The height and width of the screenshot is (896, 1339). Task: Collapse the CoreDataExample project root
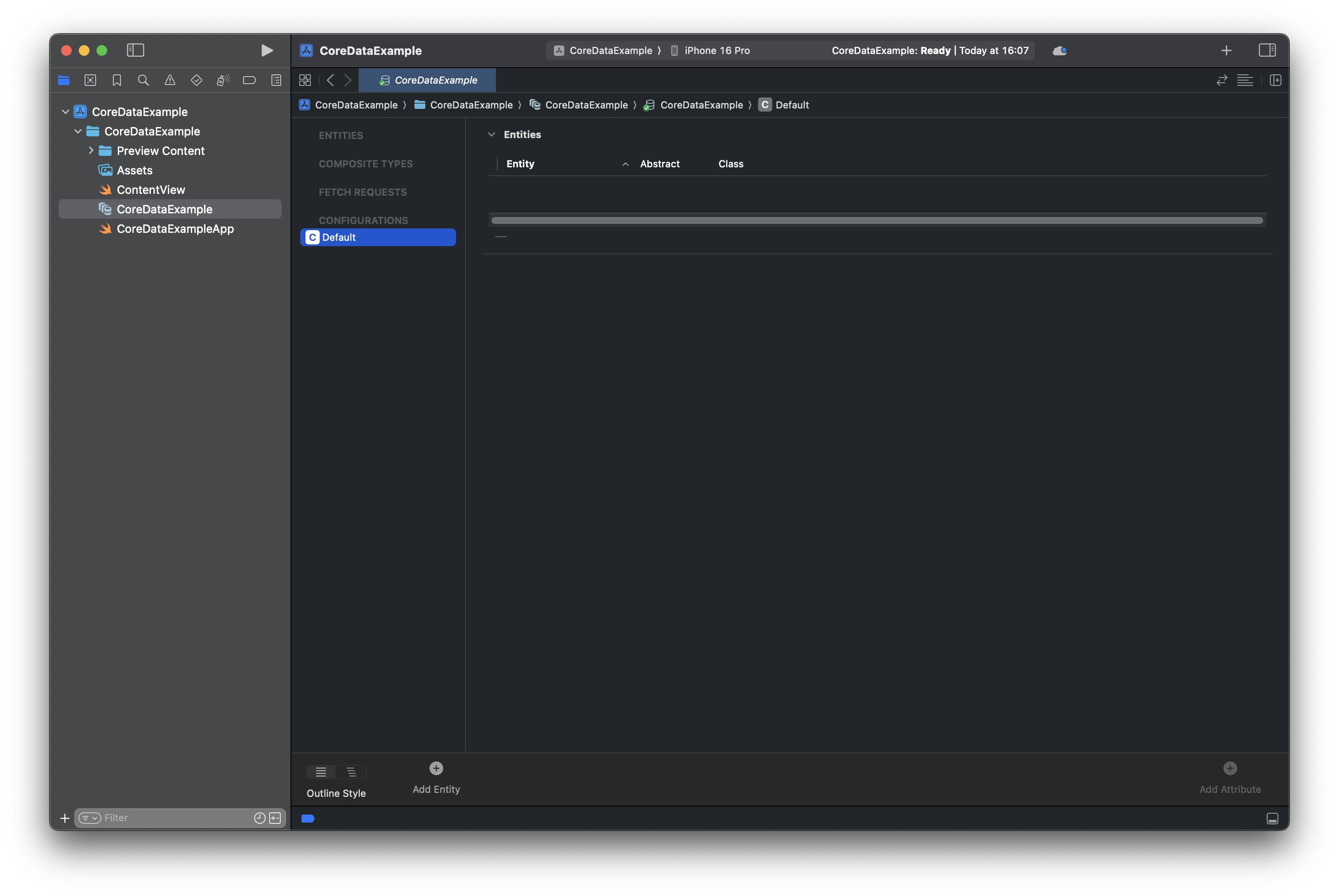pos(66,112)
